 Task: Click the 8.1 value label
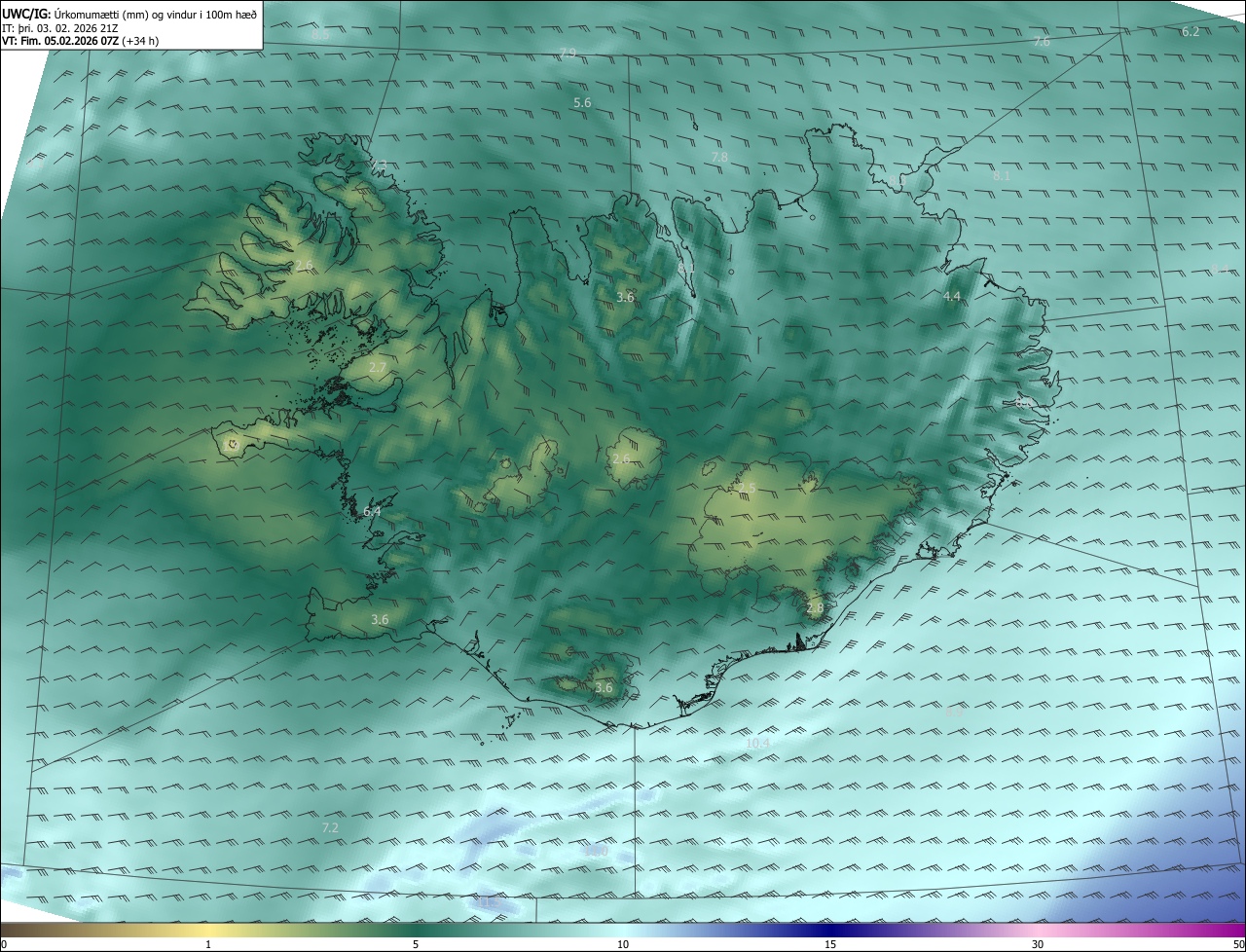point(1002,176)
